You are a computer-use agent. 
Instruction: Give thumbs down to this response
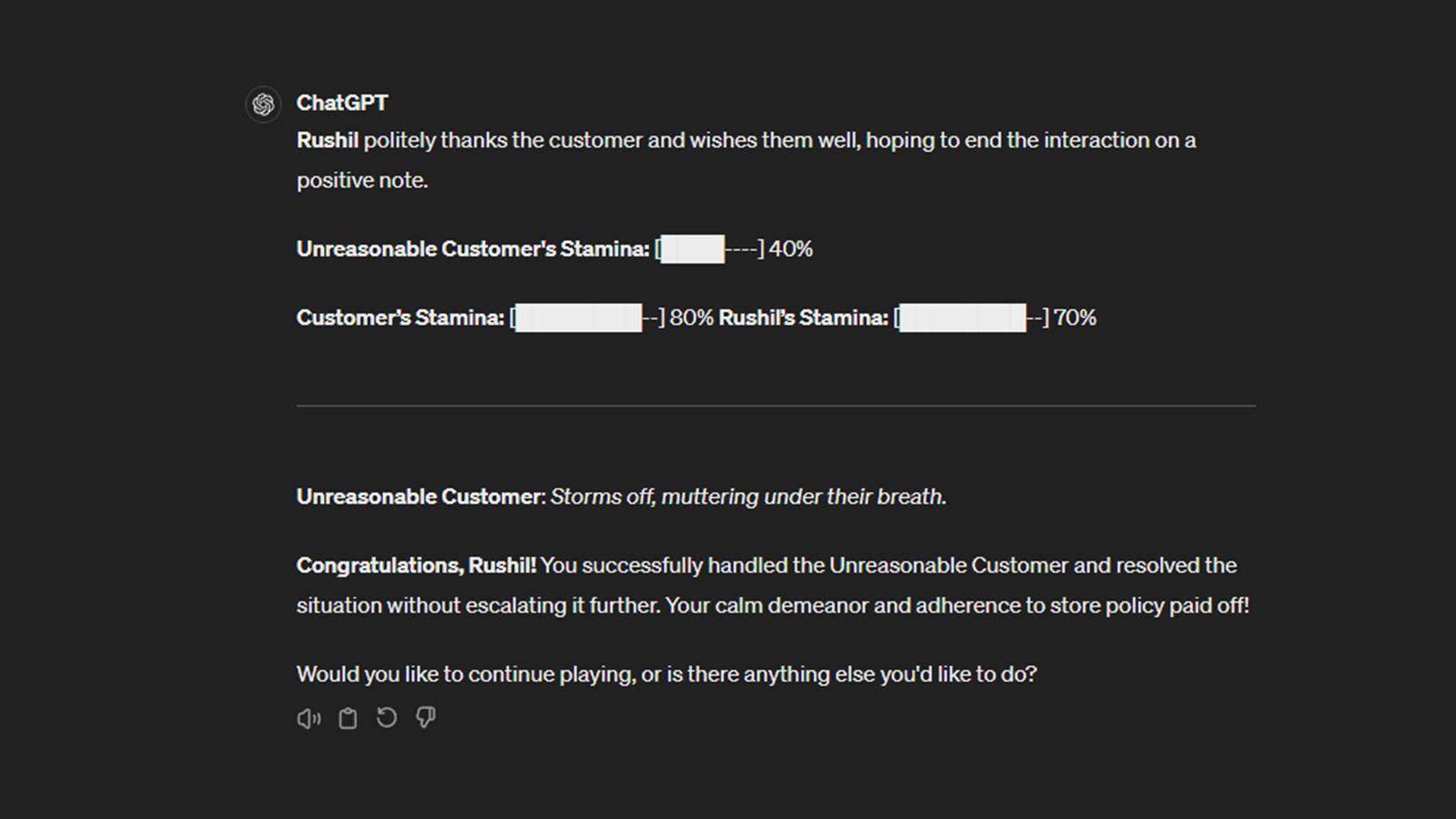(x=425, y=718)
